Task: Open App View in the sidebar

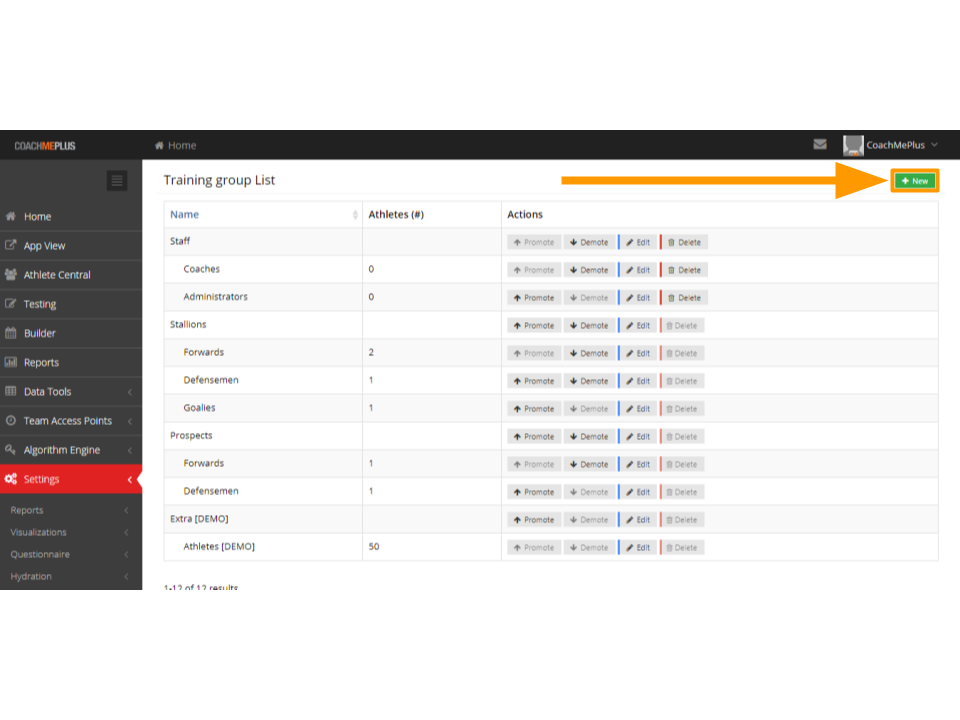Action: tap(71, 246)
